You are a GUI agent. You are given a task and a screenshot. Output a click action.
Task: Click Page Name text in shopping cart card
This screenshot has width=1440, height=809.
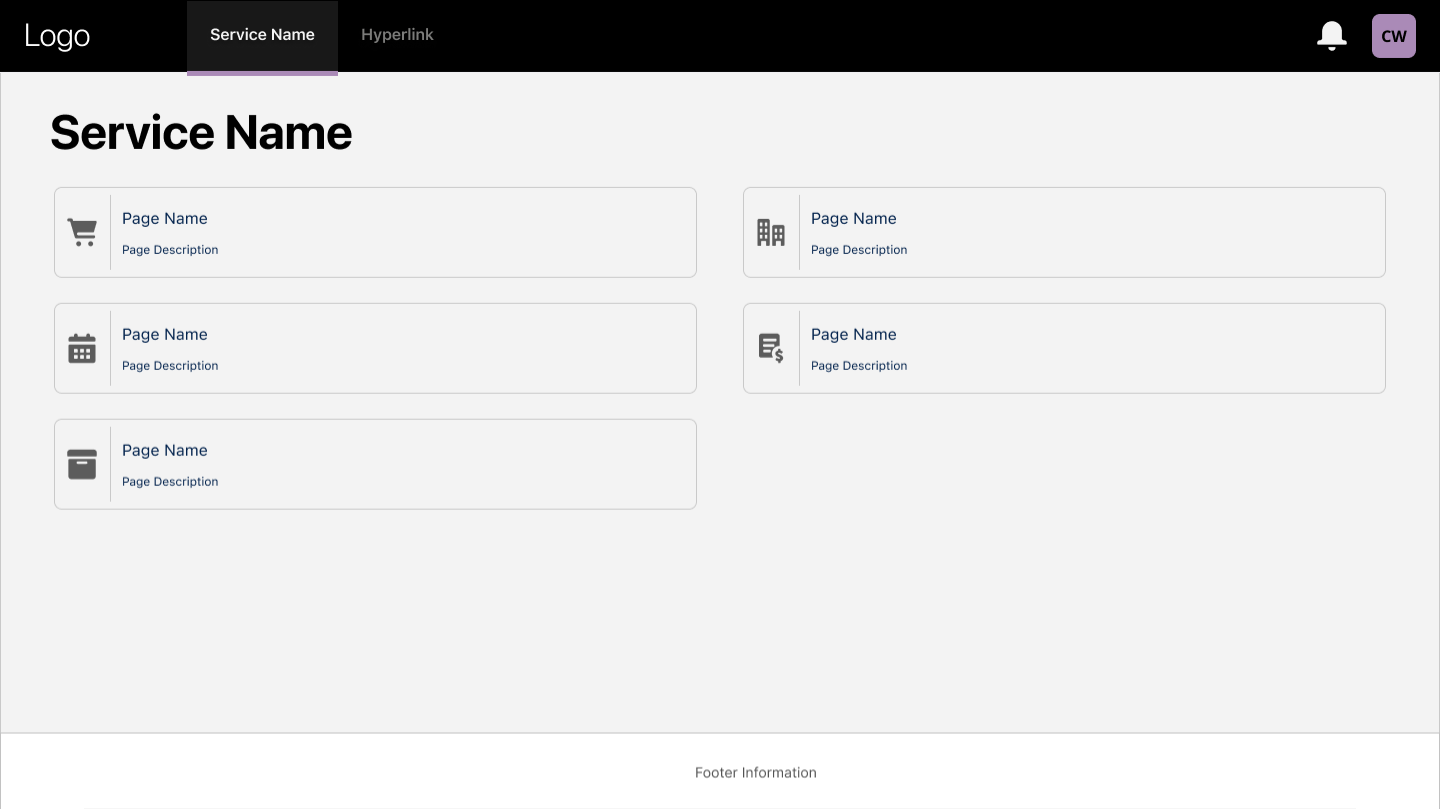click(x=165, y=219)
